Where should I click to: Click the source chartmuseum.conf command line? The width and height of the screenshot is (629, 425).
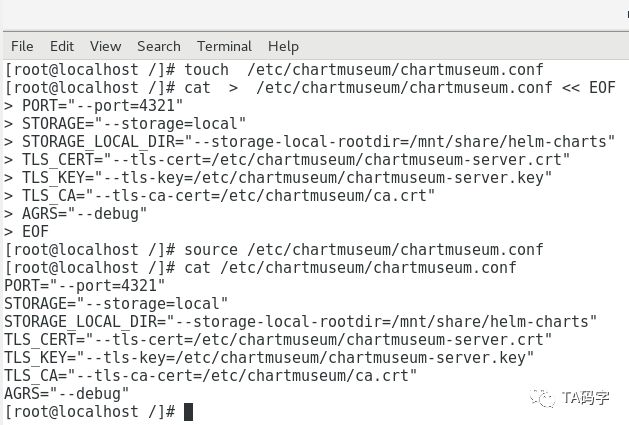pos(274,250)
